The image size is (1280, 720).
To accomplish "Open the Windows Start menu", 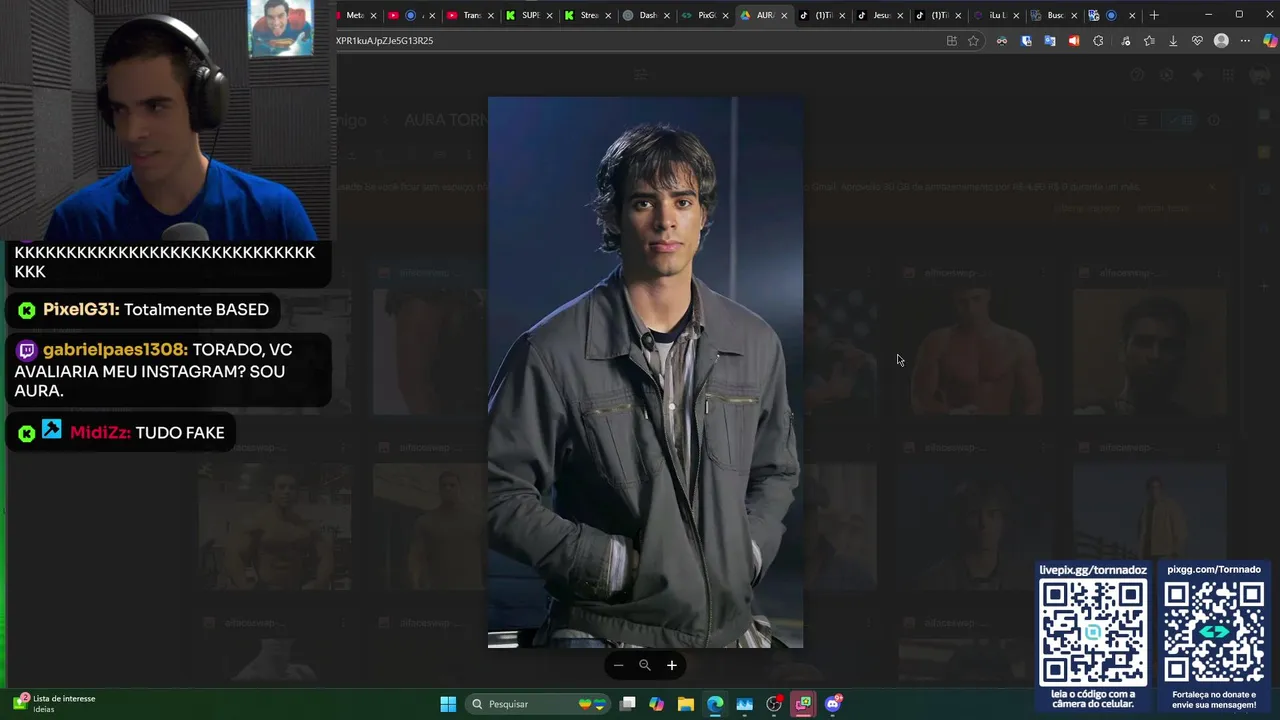I will [x=448, y=704].
